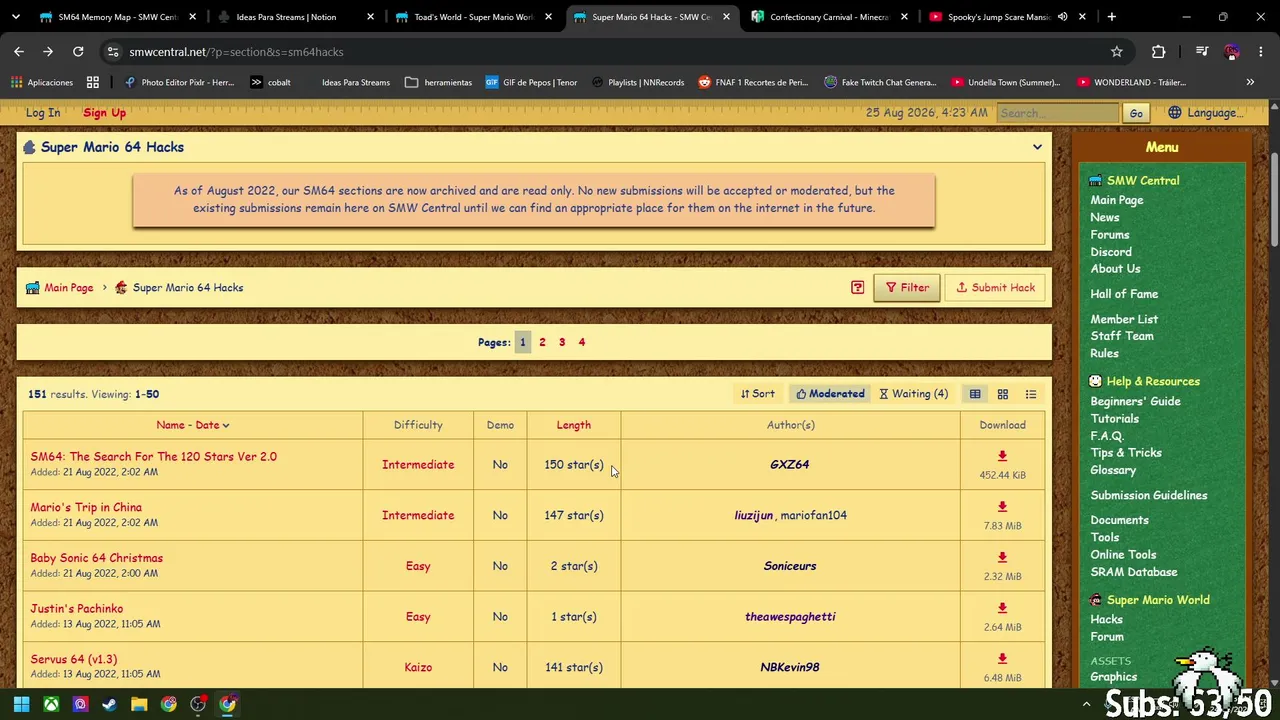Screen dimensions: 1280x720
Task: Bookmark this page with the star icon
Action: click(1117, 52)
